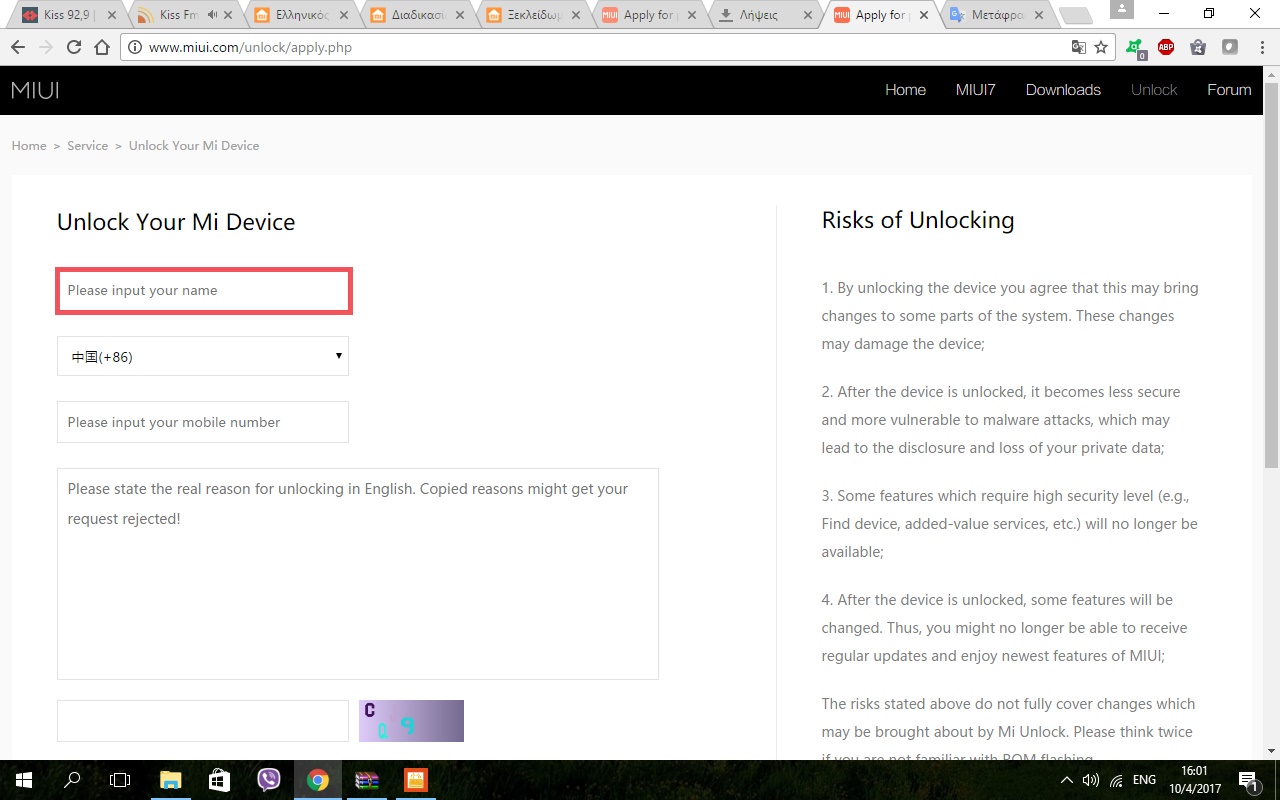Click the Service breadcrumb link
Screen dimensions: 1280x800
(x=87, y=146)
